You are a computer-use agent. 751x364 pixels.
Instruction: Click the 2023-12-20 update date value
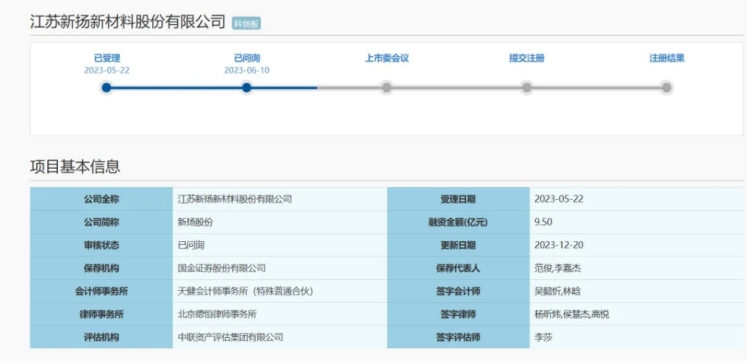tap(559, 245)
